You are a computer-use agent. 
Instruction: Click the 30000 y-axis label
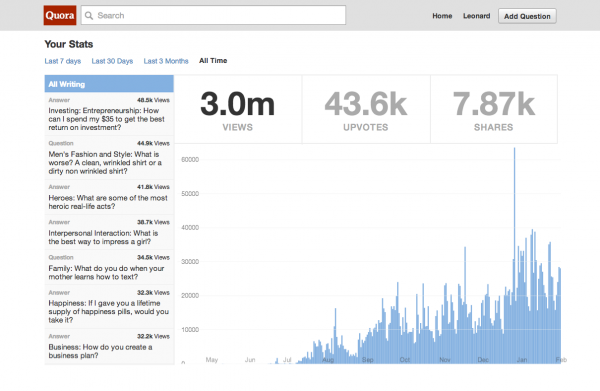[190, 262]
